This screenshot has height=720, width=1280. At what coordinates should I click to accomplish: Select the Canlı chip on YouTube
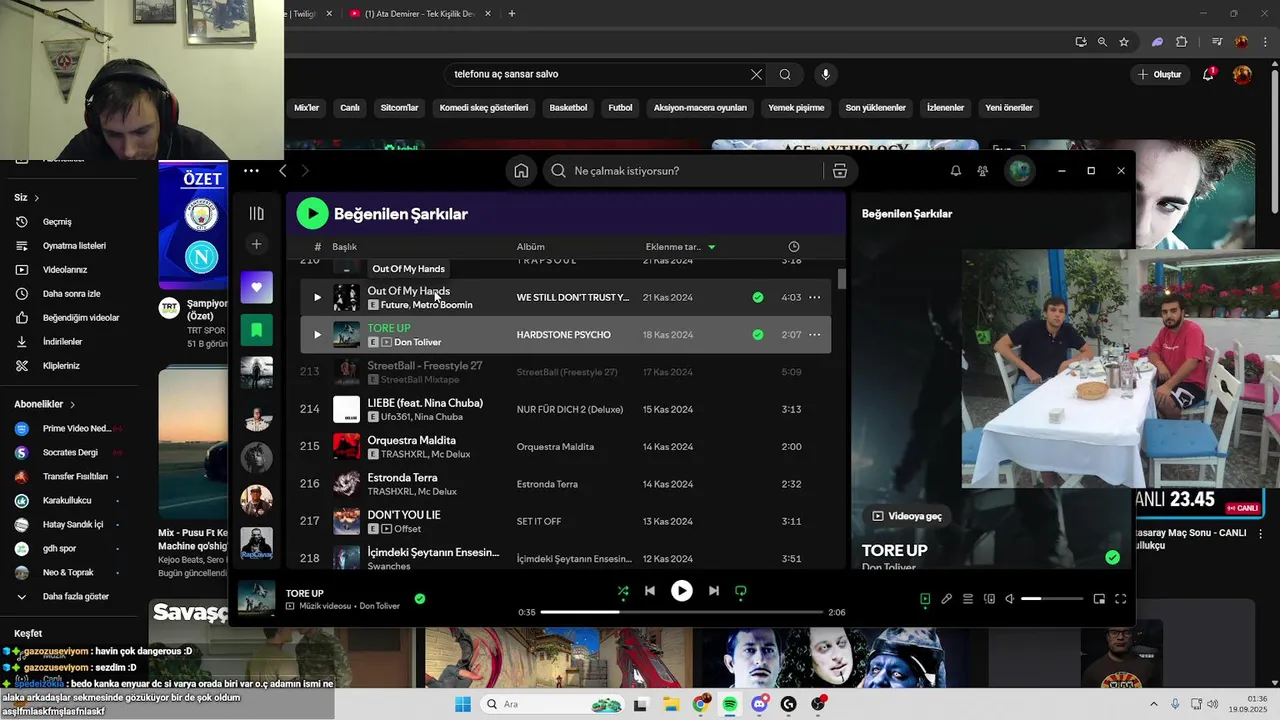coord(350,108)
